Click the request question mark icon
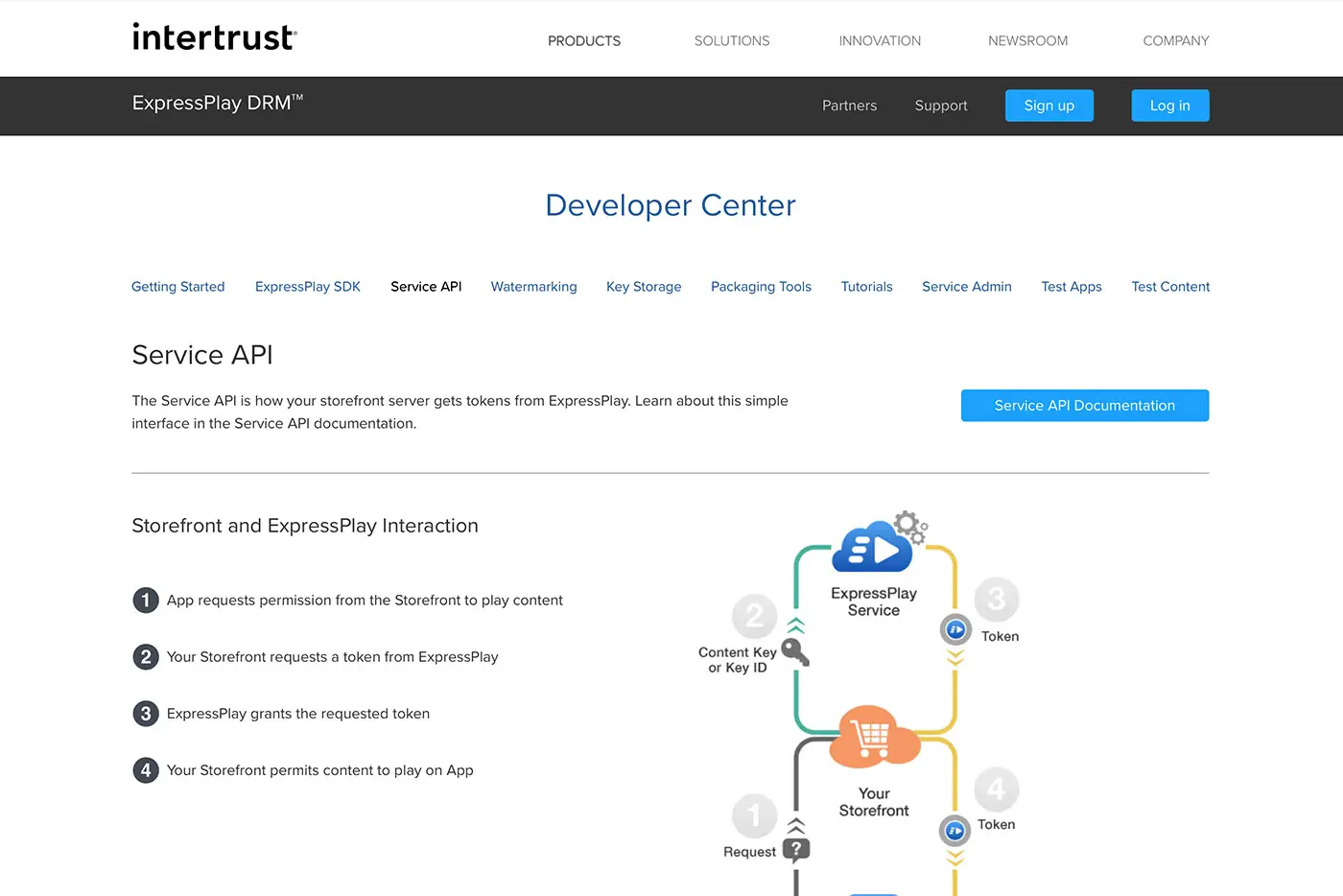Screen dimensions: 1343x896 [796, 850]
